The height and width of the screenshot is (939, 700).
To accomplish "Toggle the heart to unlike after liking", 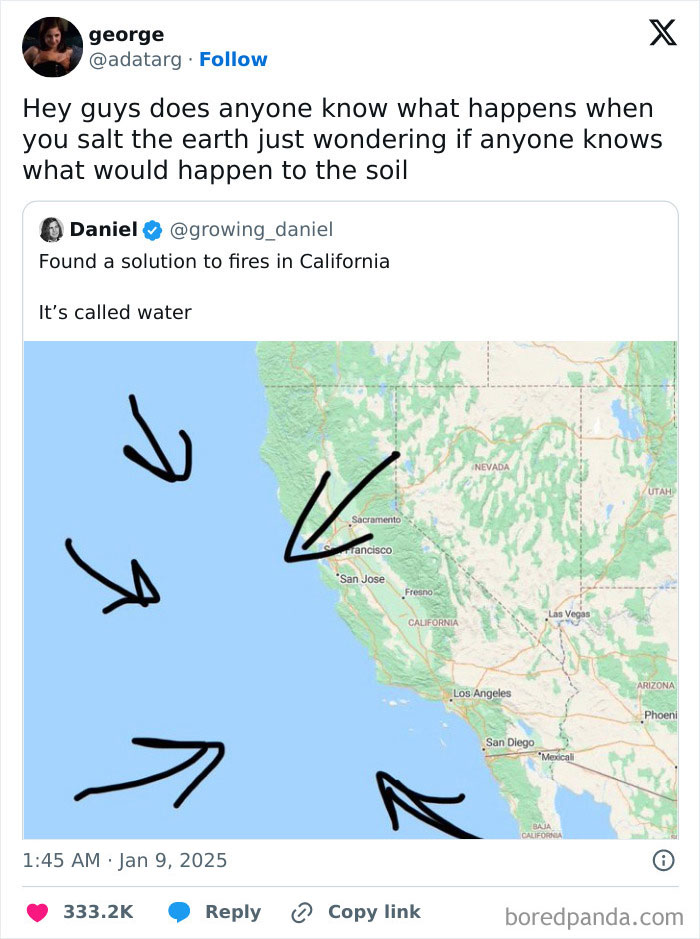I will pos(37,911).
